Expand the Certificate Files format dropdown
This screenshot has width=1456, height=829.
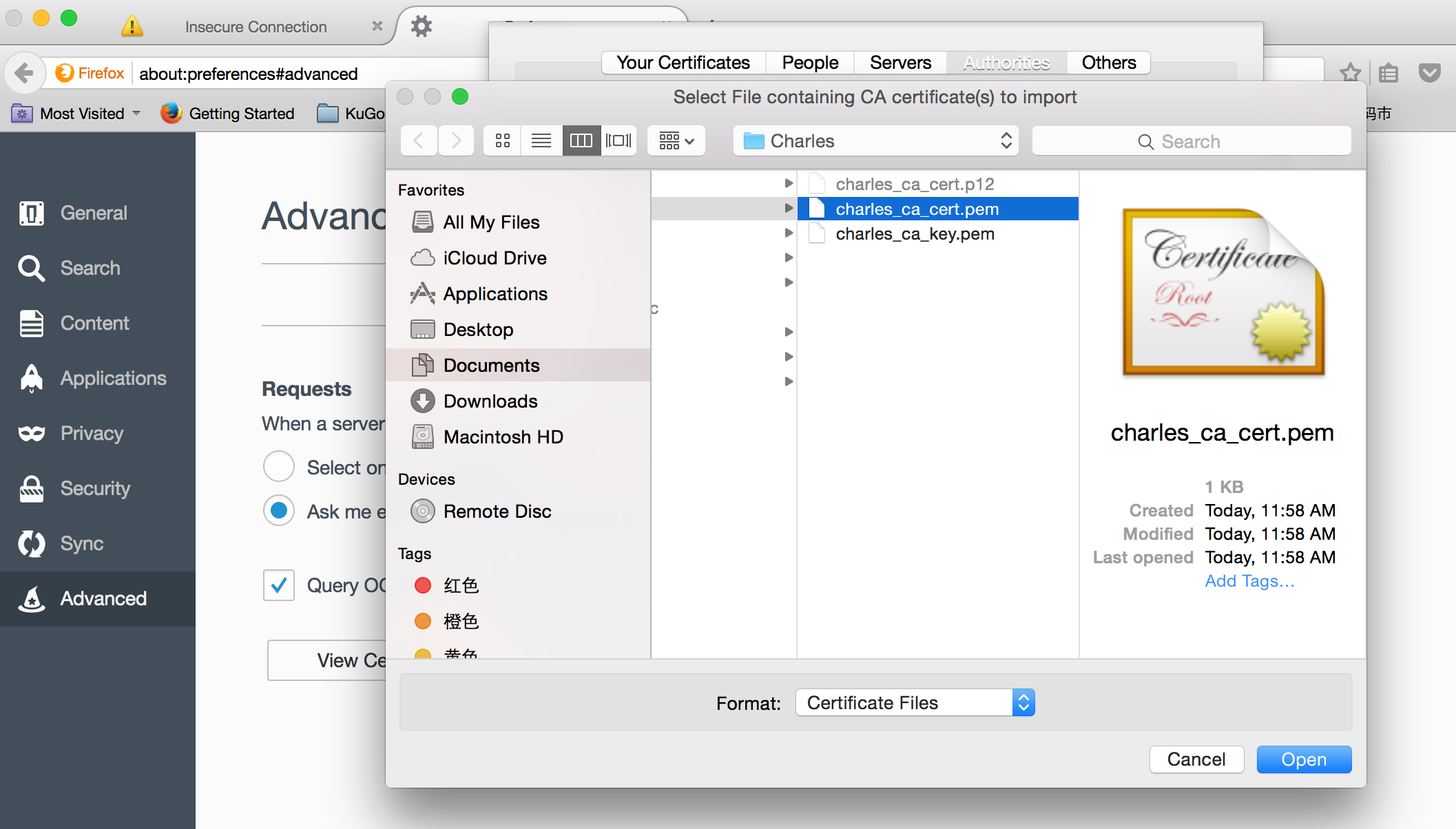[1025, 702]
